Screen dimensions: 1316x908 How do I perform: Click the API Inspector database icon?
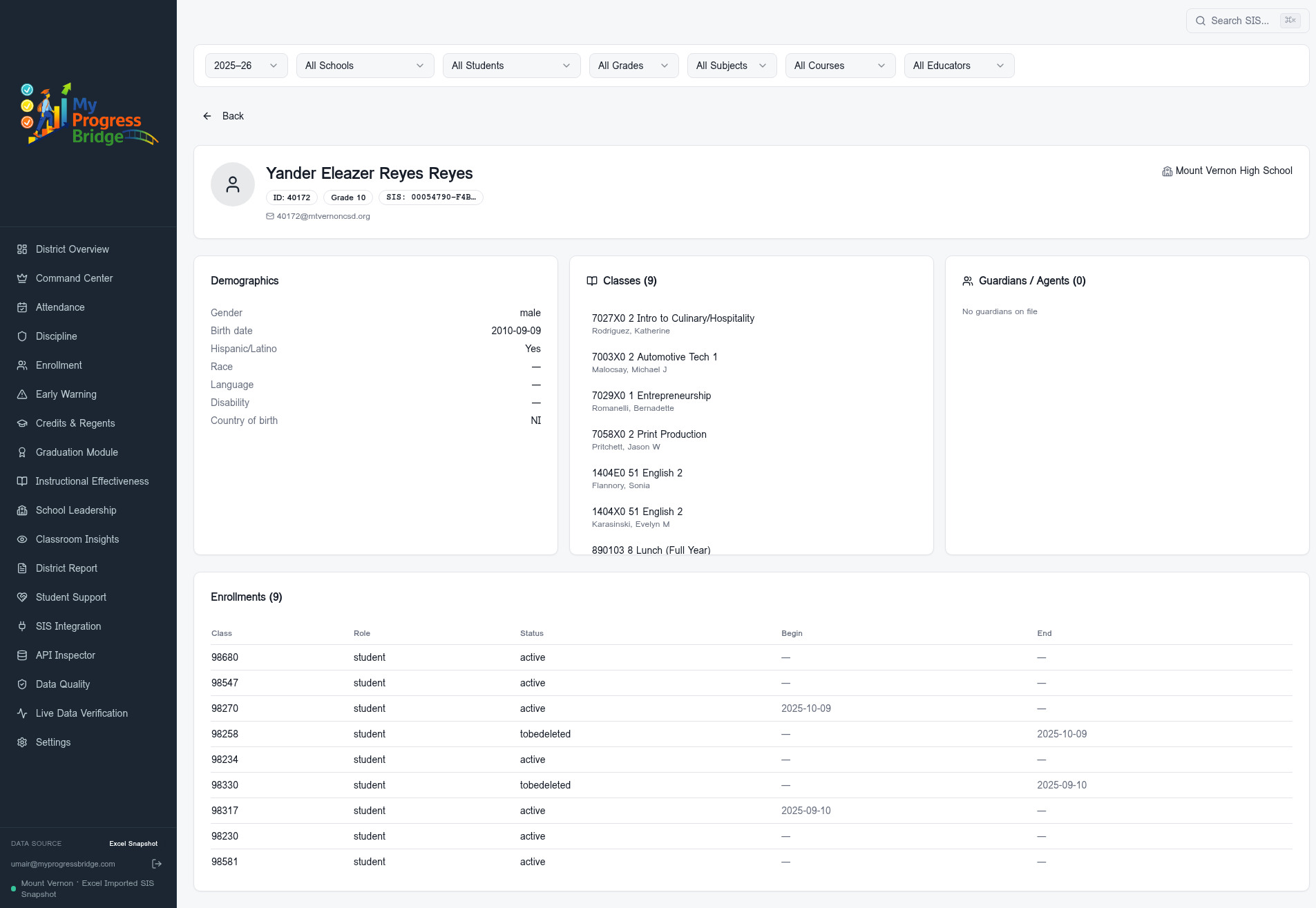pyautogui.click(x=22, y=655)
